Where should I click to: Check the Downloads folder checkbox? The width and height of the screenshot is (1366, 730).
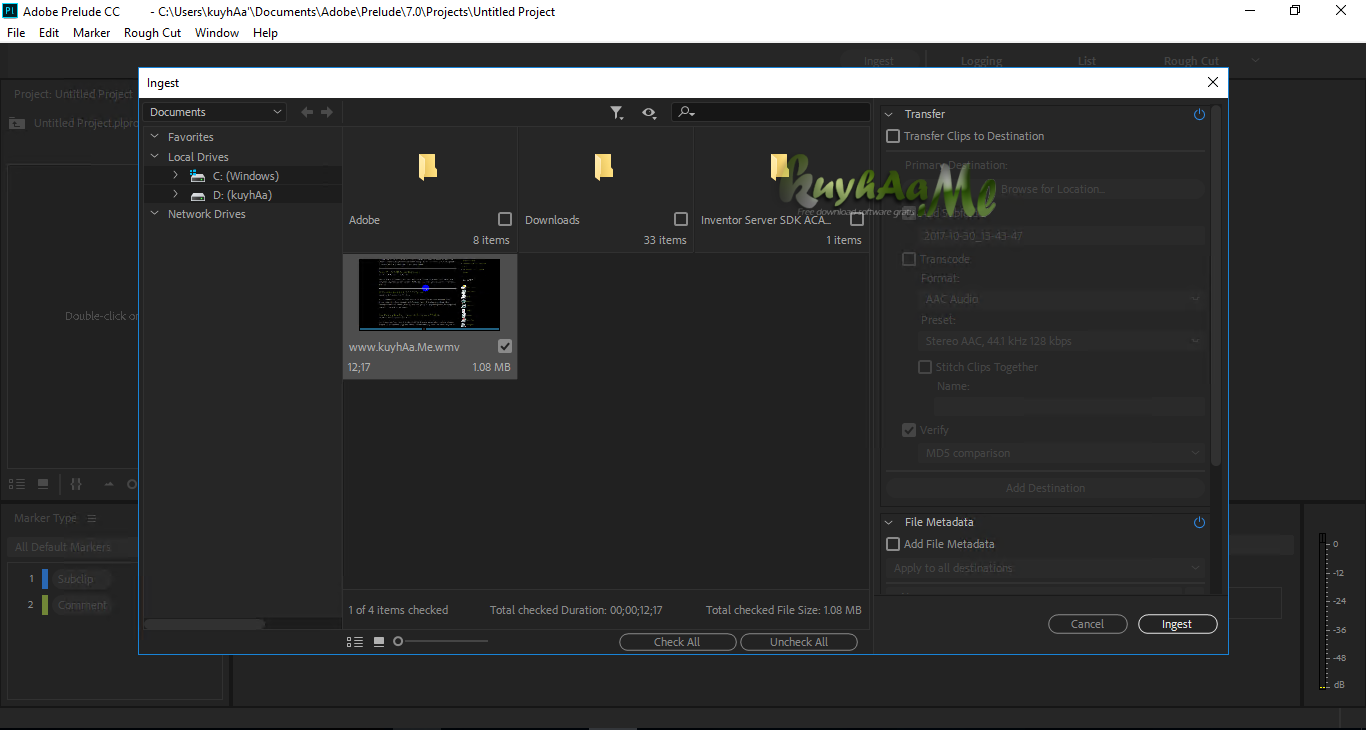pyautogui.click(x=681, y=219)
